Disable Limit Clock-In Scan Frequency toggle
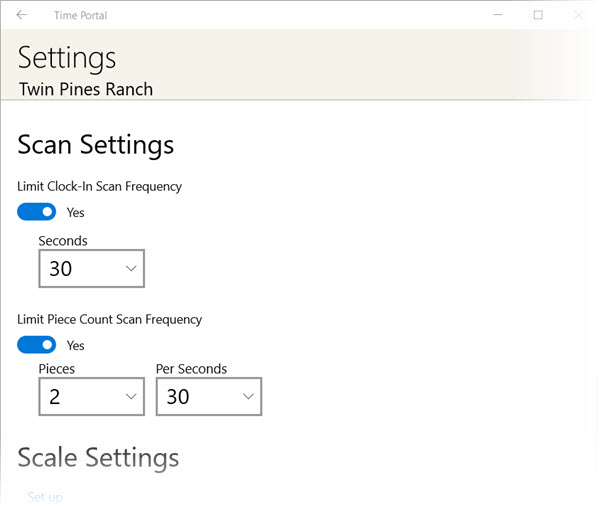Screen dimensions: 600x510 (37, 212)
